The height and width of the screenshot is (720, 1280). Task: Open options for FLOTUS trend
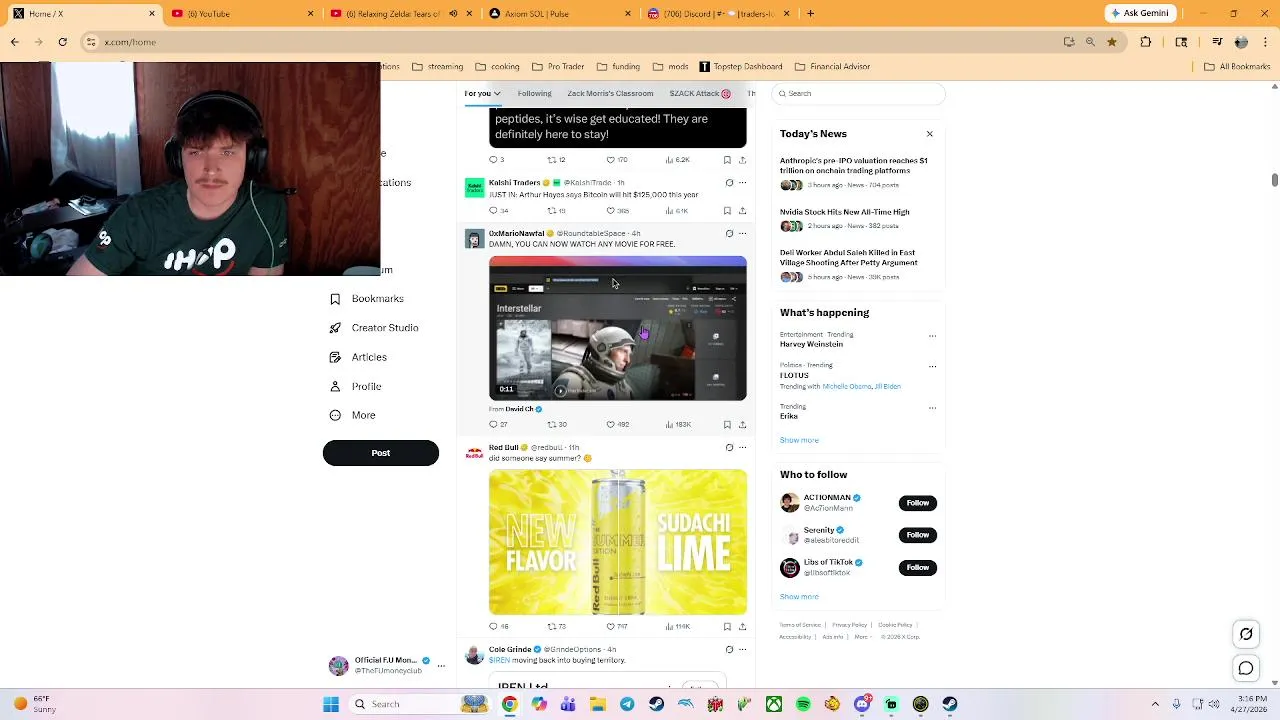(x=932, y=366)
